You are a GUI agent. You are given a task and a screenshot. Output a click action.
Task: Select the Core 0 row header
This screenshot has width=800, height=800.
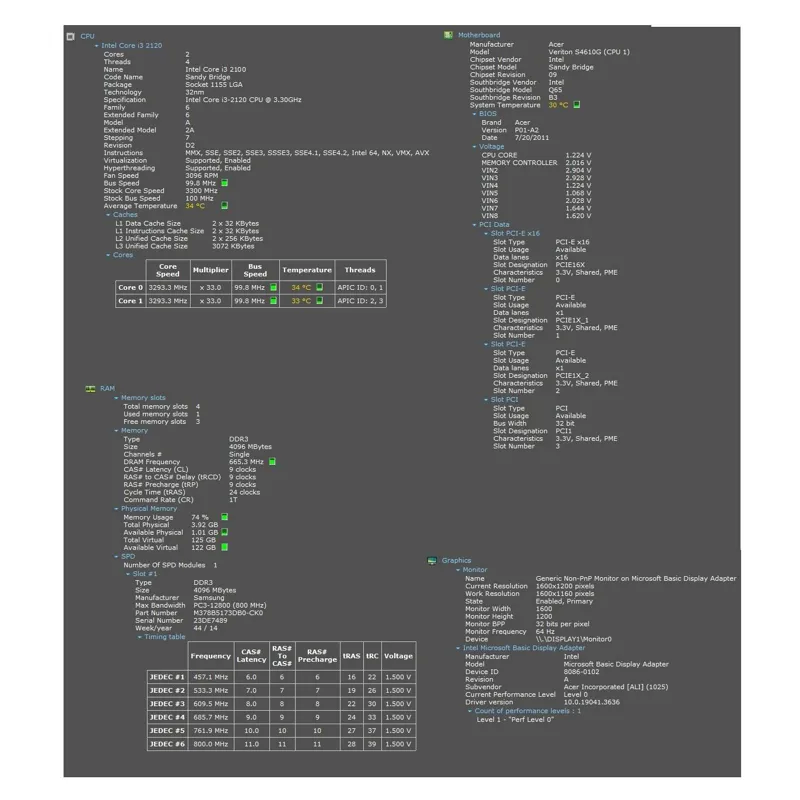coord(131,288)
